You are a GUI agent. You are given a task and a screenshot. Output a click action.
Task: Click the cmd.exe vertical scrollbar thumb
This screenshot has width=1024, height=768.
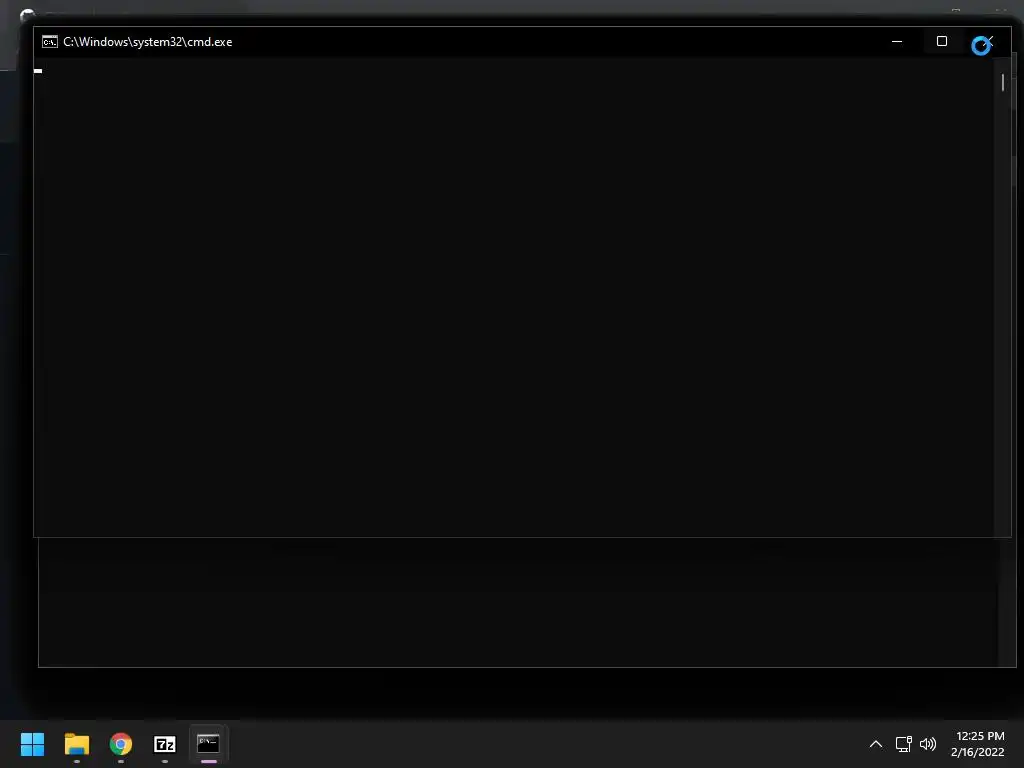click(1002, 82)
